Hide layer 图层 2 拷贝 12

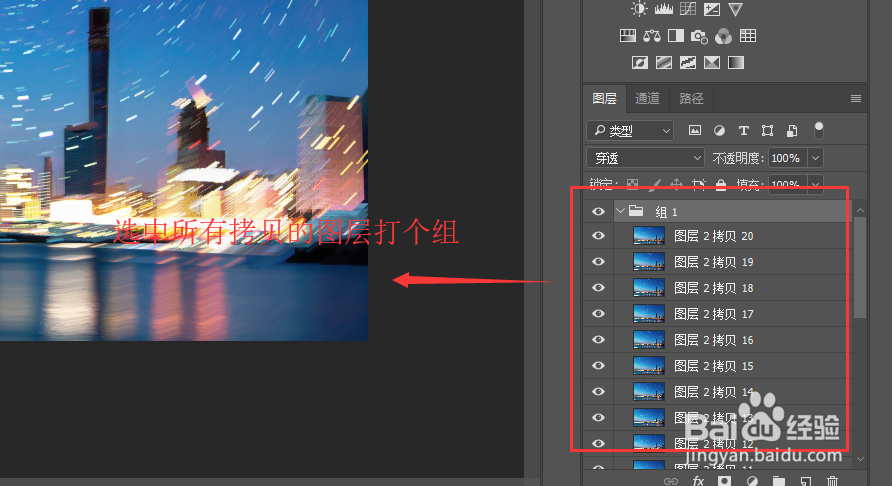pos(598,443)
